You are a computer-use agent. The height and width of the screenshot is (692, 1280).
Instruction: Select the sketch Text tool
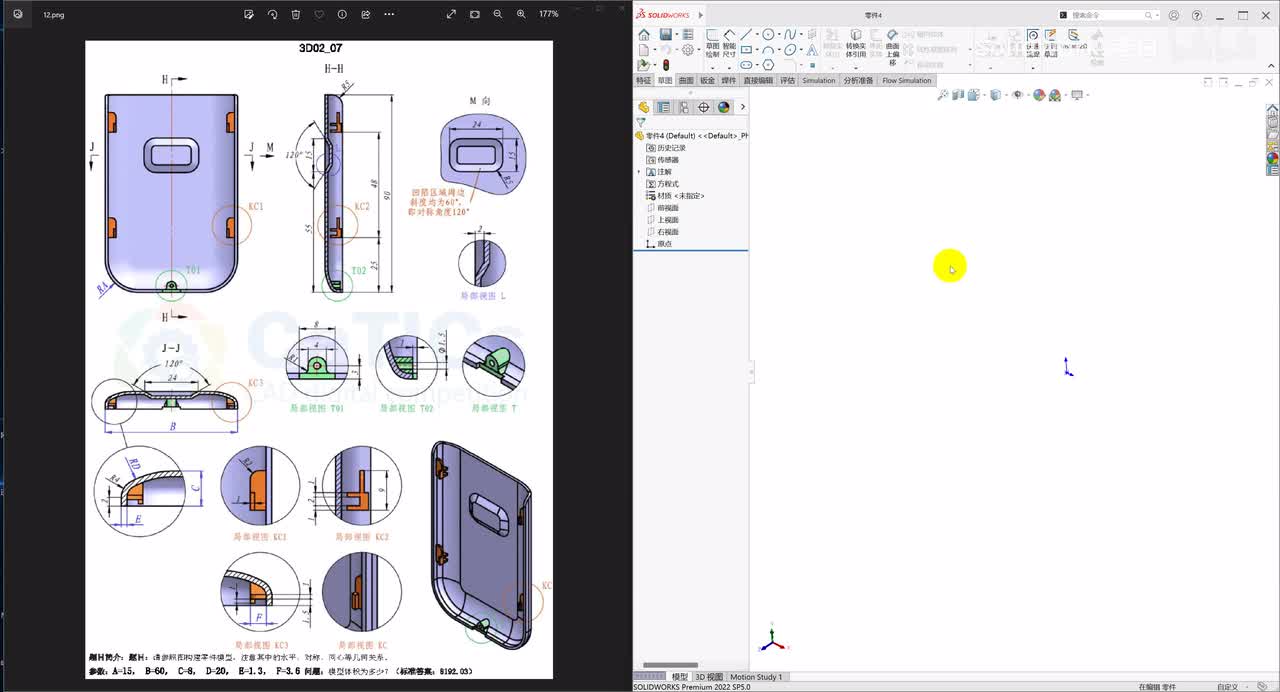pos(812,50)
